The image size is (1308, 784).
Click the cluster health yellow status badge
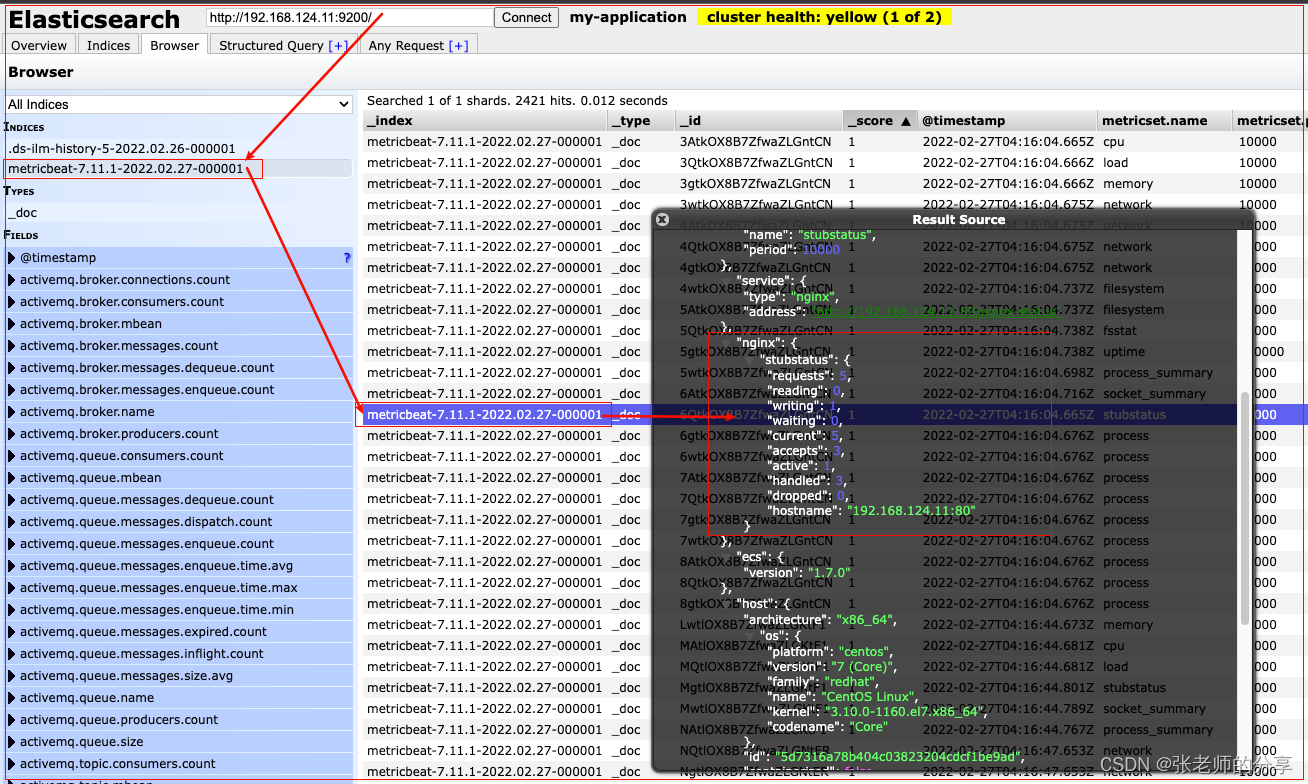tap(824, 17)
